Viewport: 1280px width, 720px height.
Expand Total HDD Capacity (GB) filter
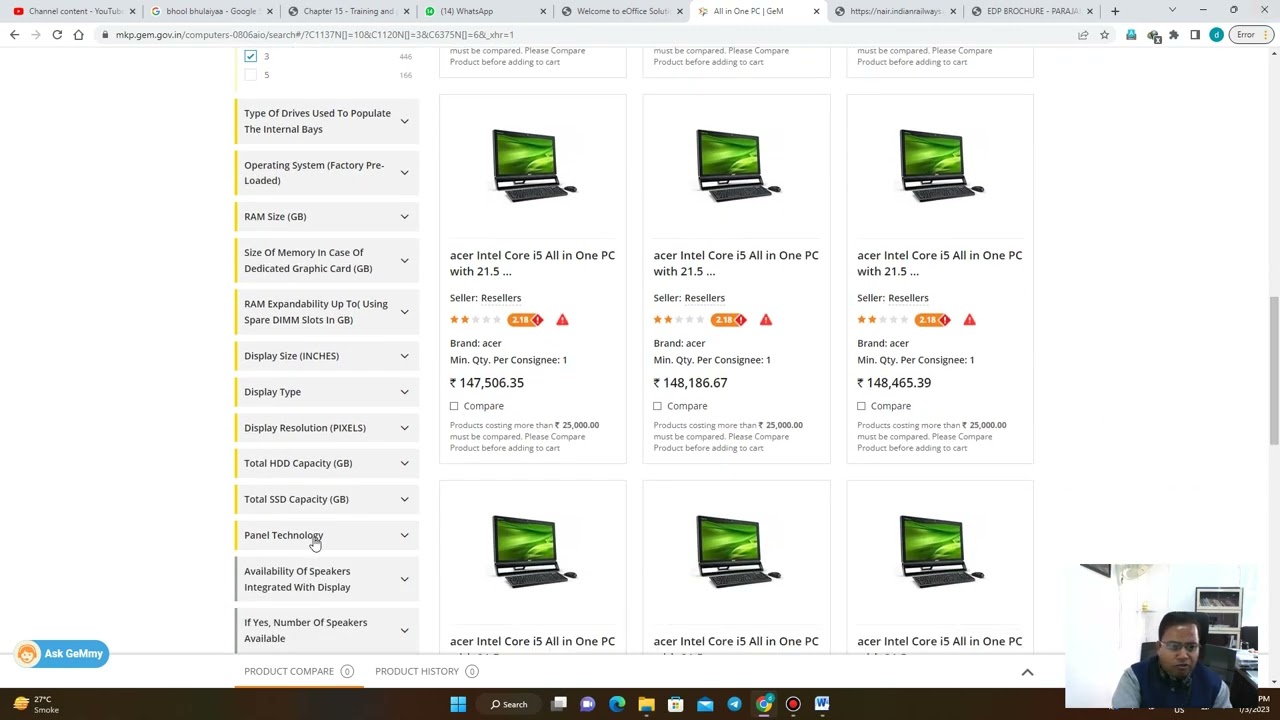[x=327, y=463]
